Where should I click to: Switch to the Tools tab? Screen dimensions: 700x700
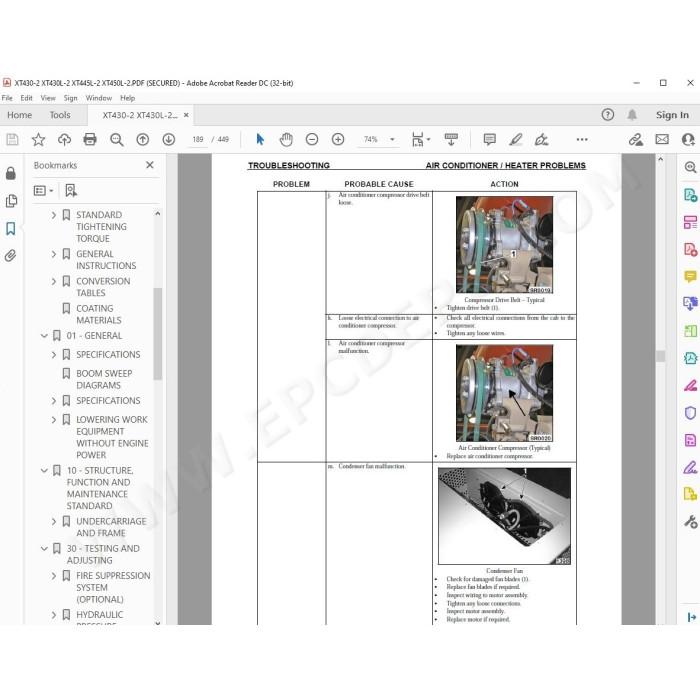[60, 115]
